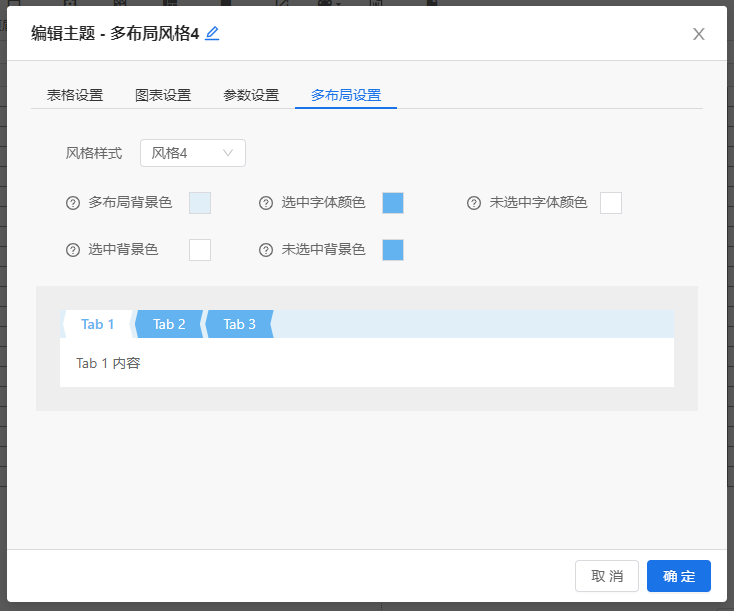Screen dimensions: 734x611
Task: Open the 选中字体颜色 color swatch
Action: (x=393, y=203)
